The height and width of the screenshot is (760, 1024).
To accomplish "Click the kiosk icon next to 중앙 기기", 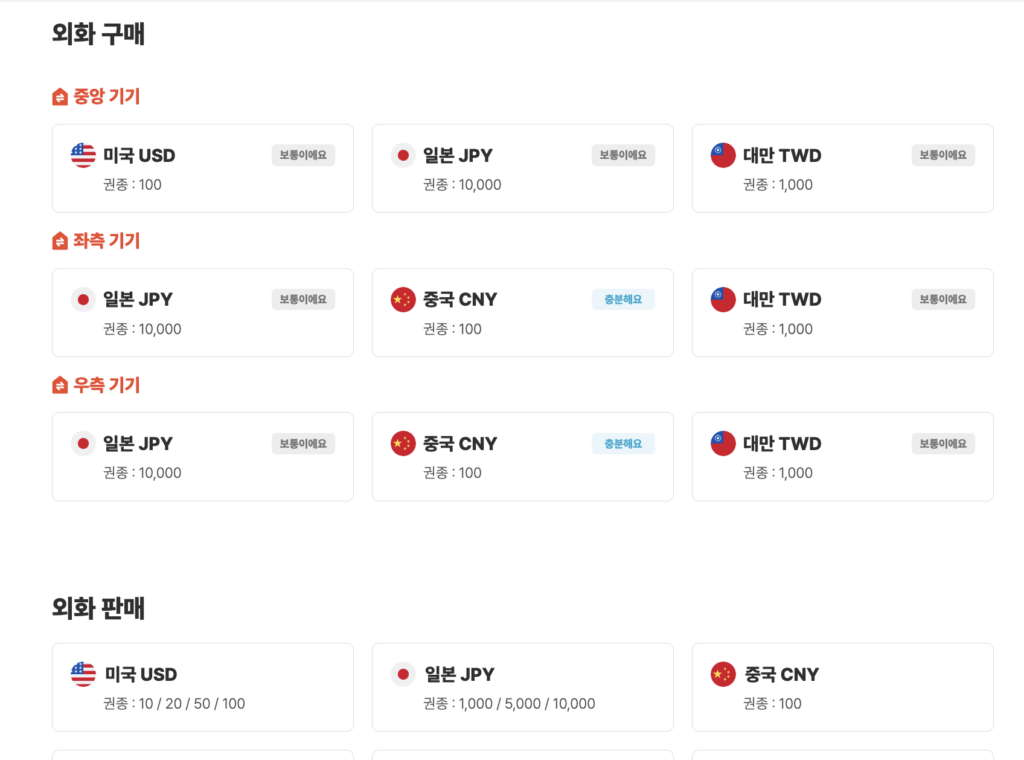I will click(58, 96).
